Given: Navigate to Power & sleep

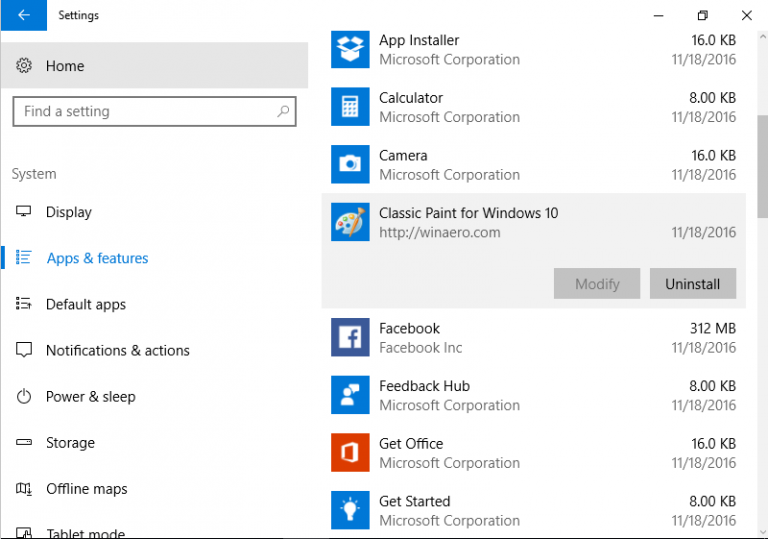Looking at the screenshot, I should pyautogui.click(x=90, y=396).
